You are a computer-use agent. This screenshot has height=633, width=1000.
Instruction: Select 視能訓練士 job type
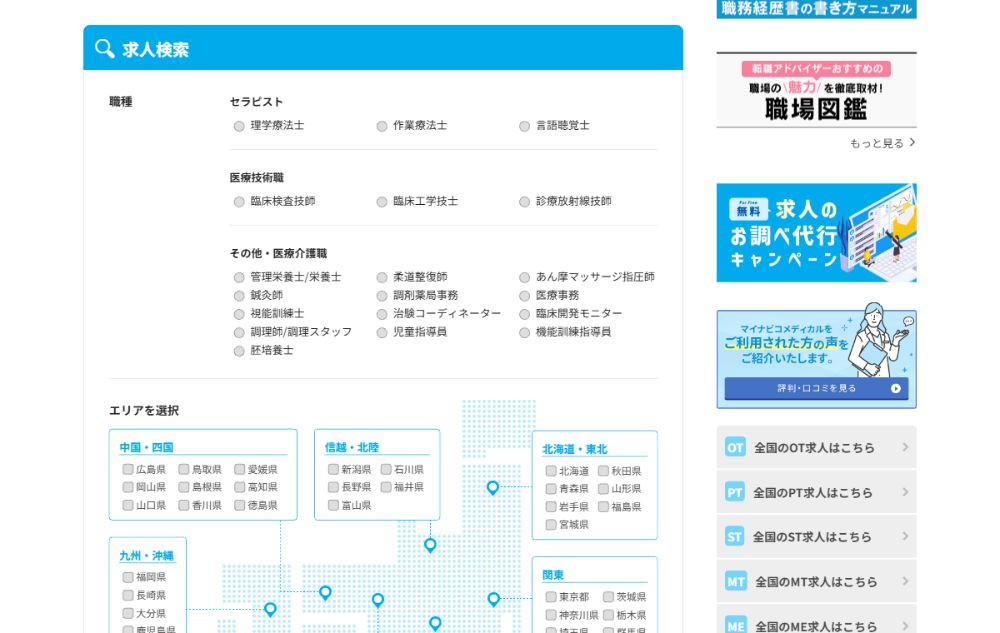(239, 314)
